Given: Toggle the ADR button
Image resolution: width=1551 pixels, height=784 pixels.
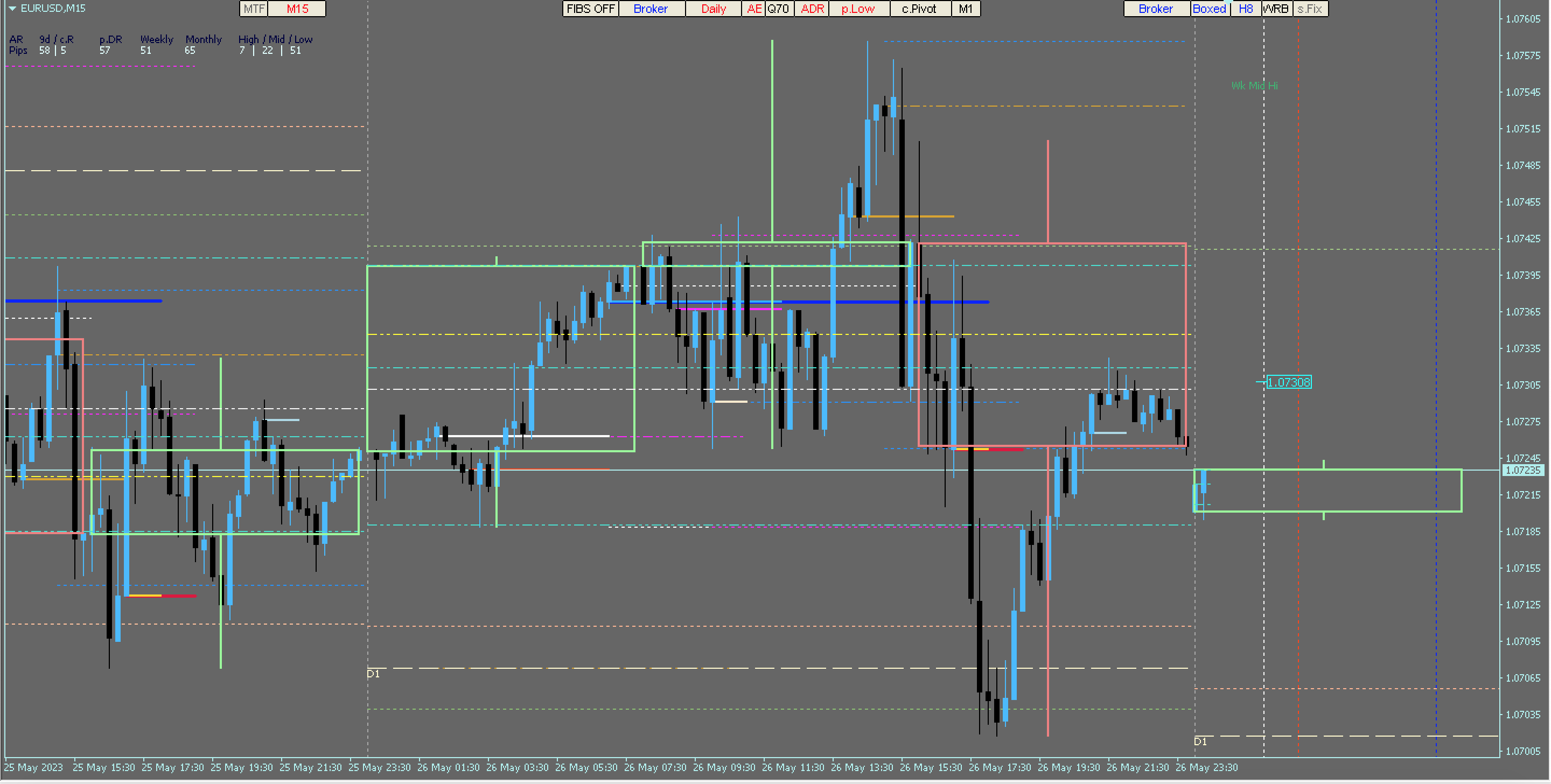Looking at the screenshot, I should point(812,9).
